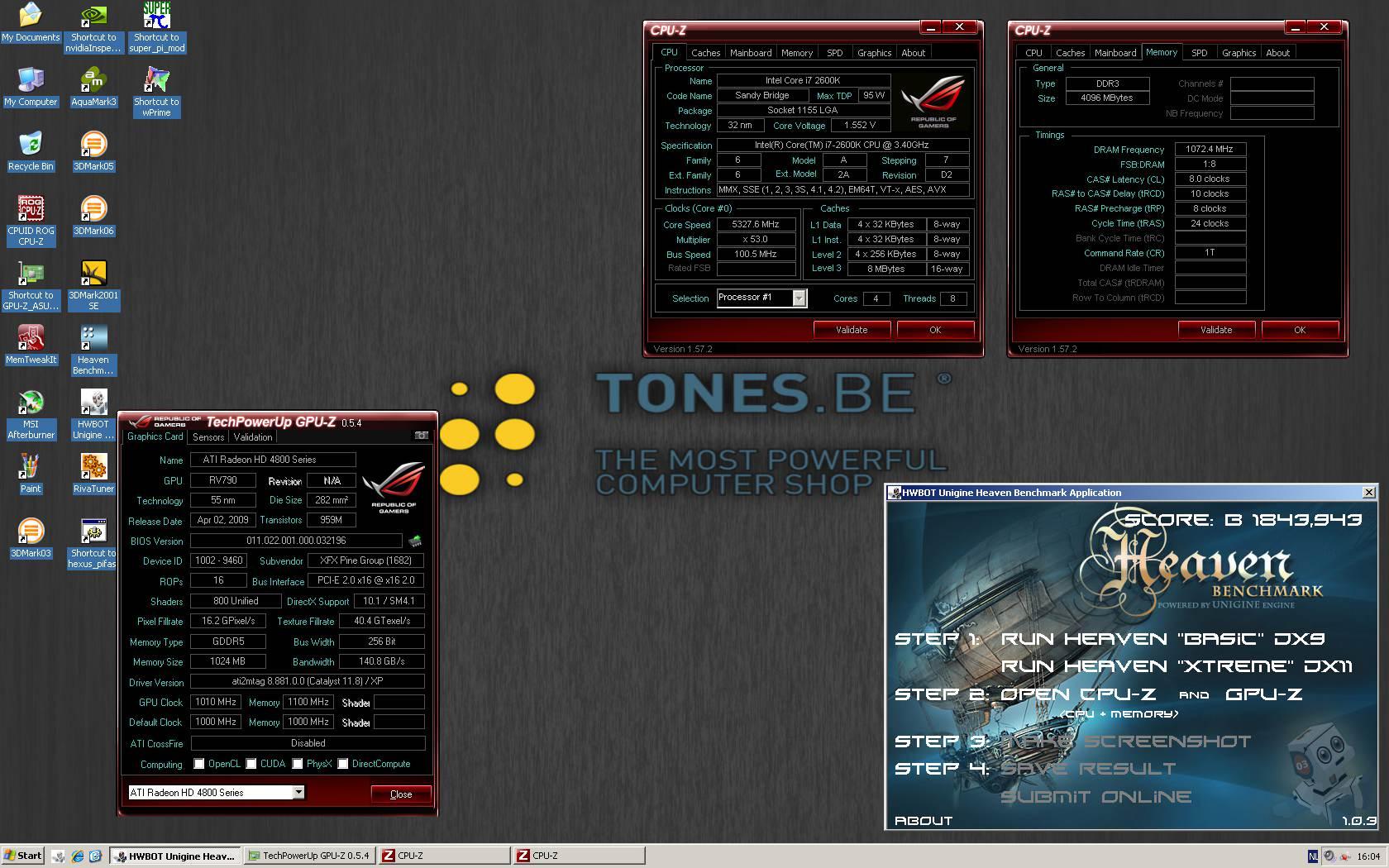Open Mainboard tab in left CPU-Z window
Screen dimensions: 1389x868
pos(751,53)
